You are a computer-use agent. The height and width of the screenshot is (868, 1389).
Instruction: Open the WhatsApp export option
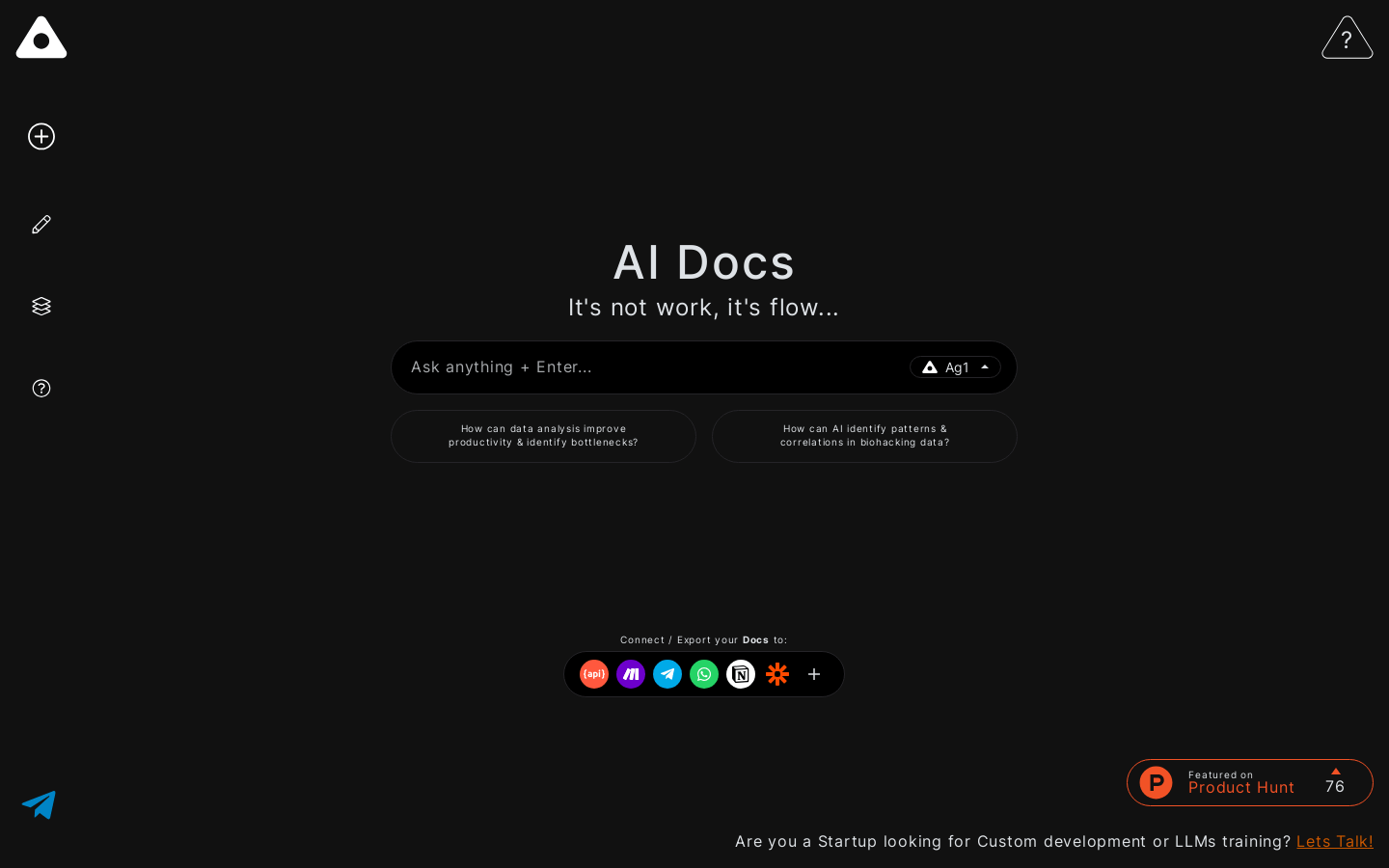pyautogui.click(x=704, y=674)
